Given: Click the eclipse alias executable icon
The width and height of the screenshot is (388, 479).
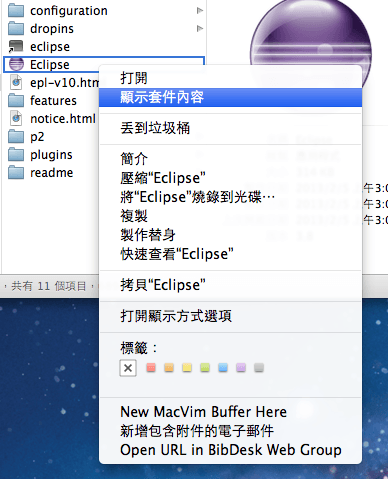Looking at the screenshot, I should coord(16,46).
